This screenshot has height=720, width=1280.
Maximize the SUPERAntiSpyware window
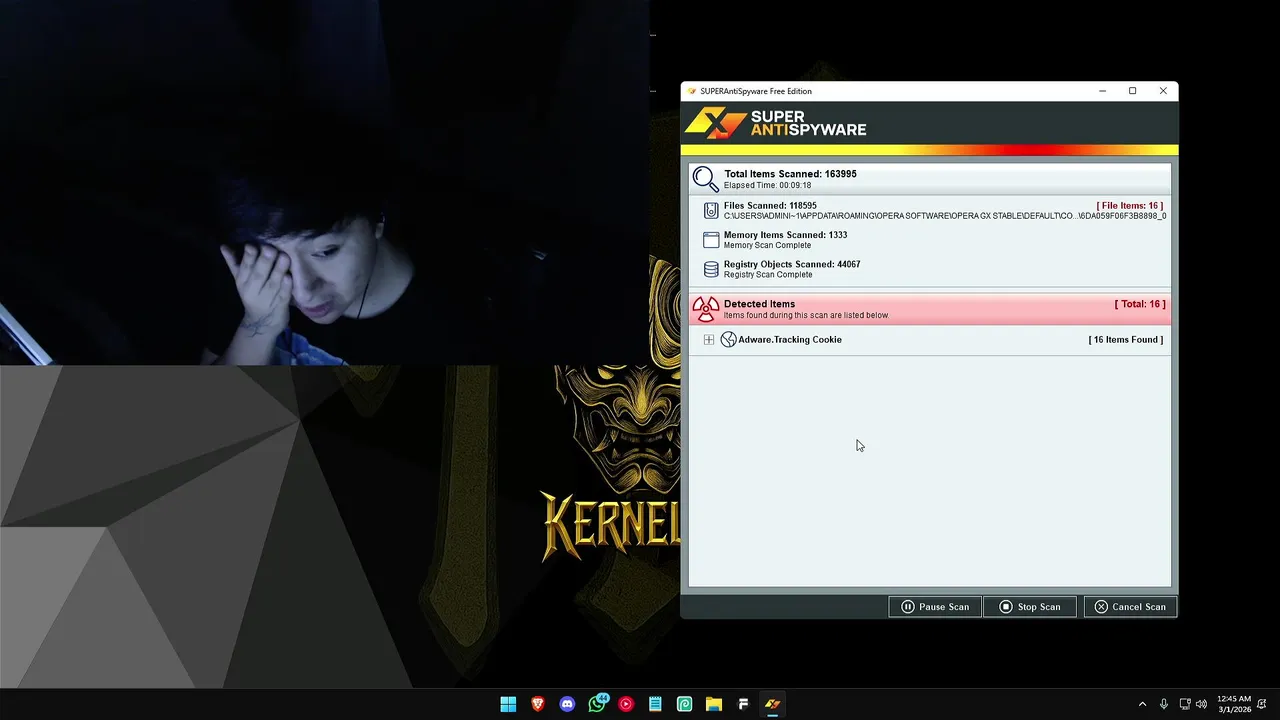click(1132, 91)
